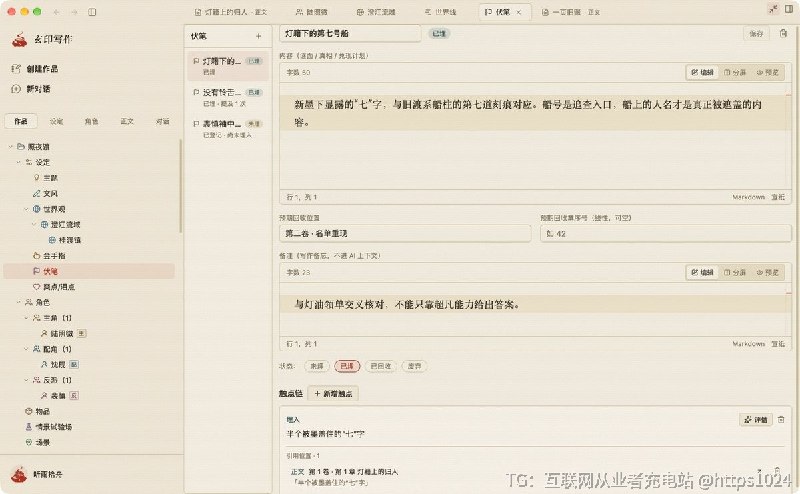Click the sidebar tree scrollbar
This screenshot has height=494, width=800.
(x=180, y=186)
